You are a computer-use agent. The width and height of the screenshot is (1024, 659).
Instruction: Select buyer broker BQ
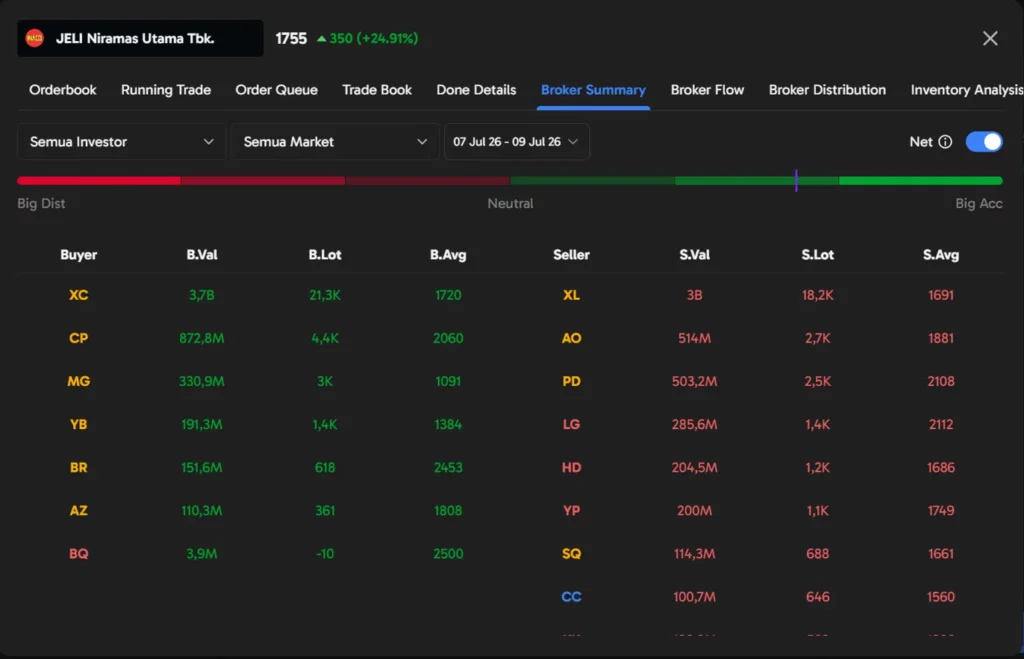click(x=78, y=554)
